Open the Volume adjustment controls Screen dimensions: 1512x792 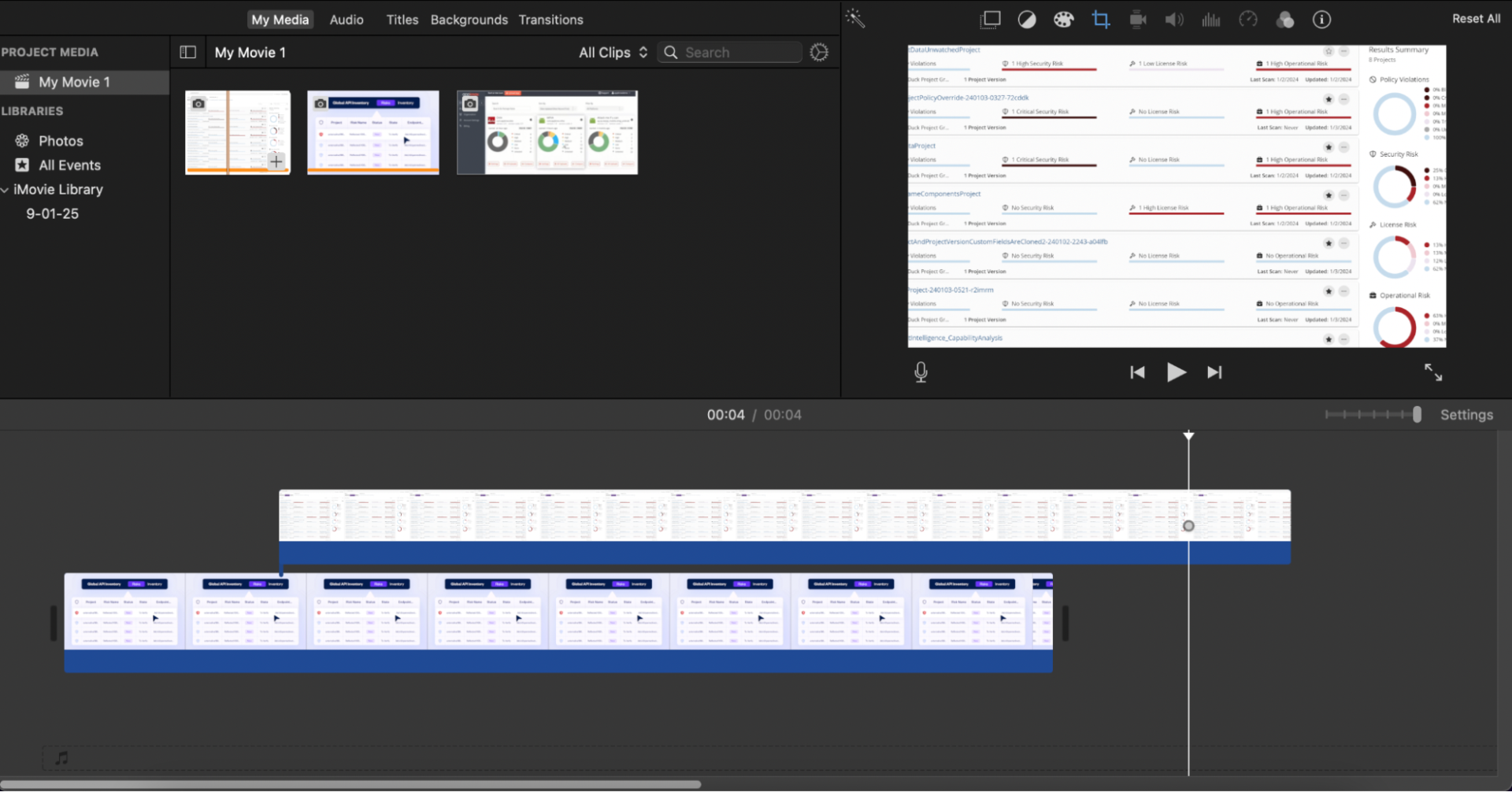[1173, 19]
